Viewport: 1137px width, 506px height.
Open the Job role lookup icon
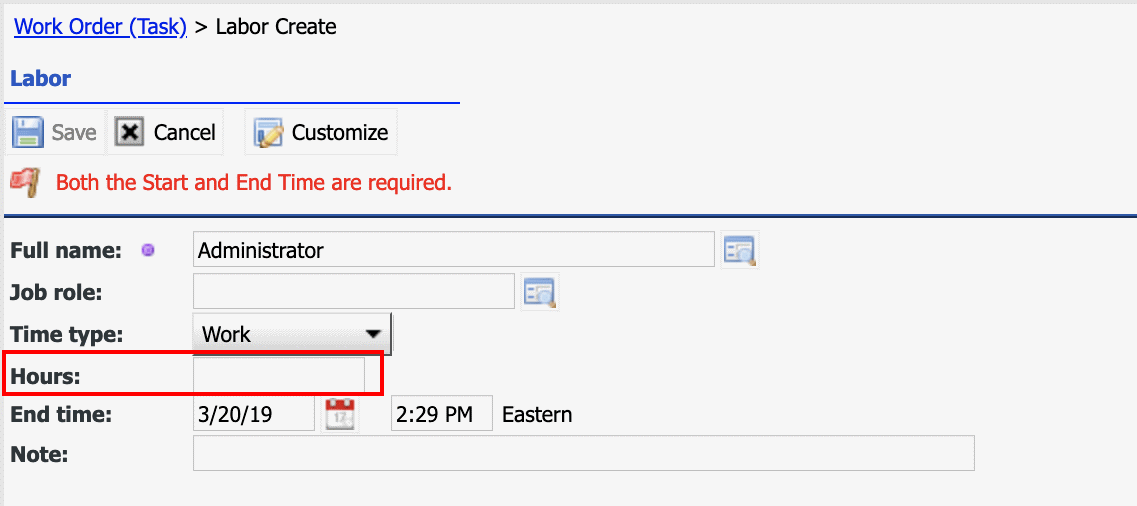click(539, 292)
